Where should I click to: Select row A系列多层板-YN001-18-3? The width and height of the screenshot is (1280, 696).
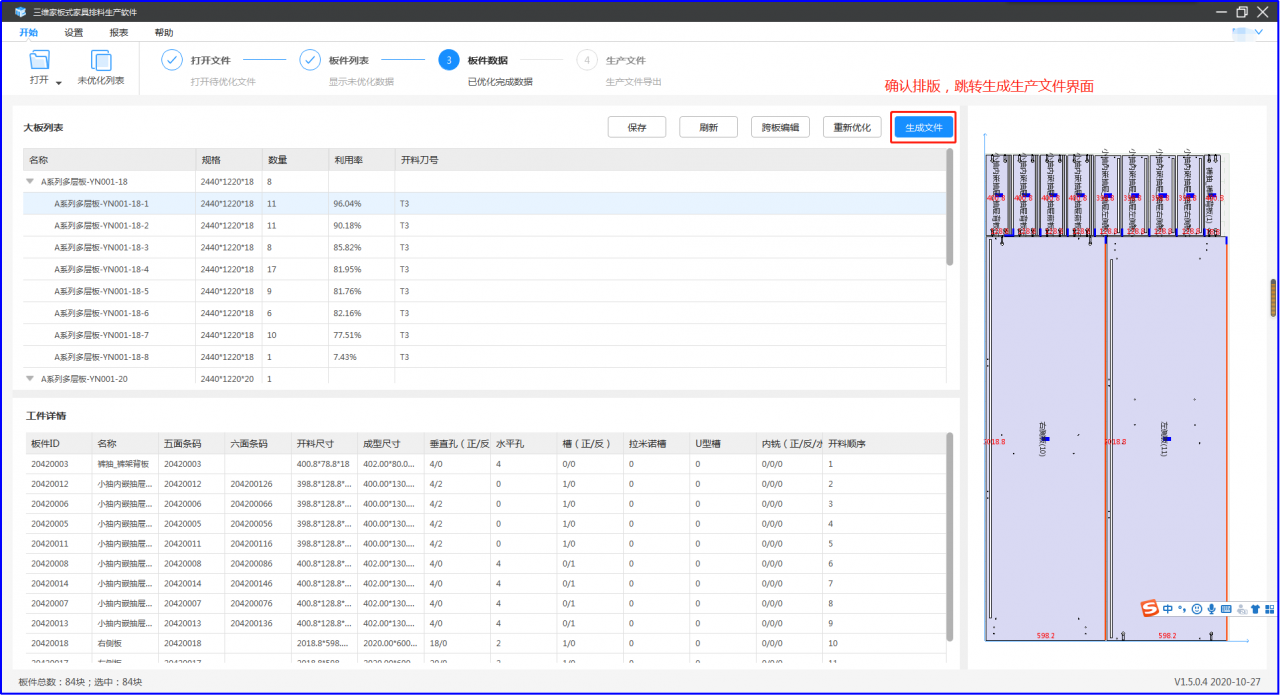(485, 247)
